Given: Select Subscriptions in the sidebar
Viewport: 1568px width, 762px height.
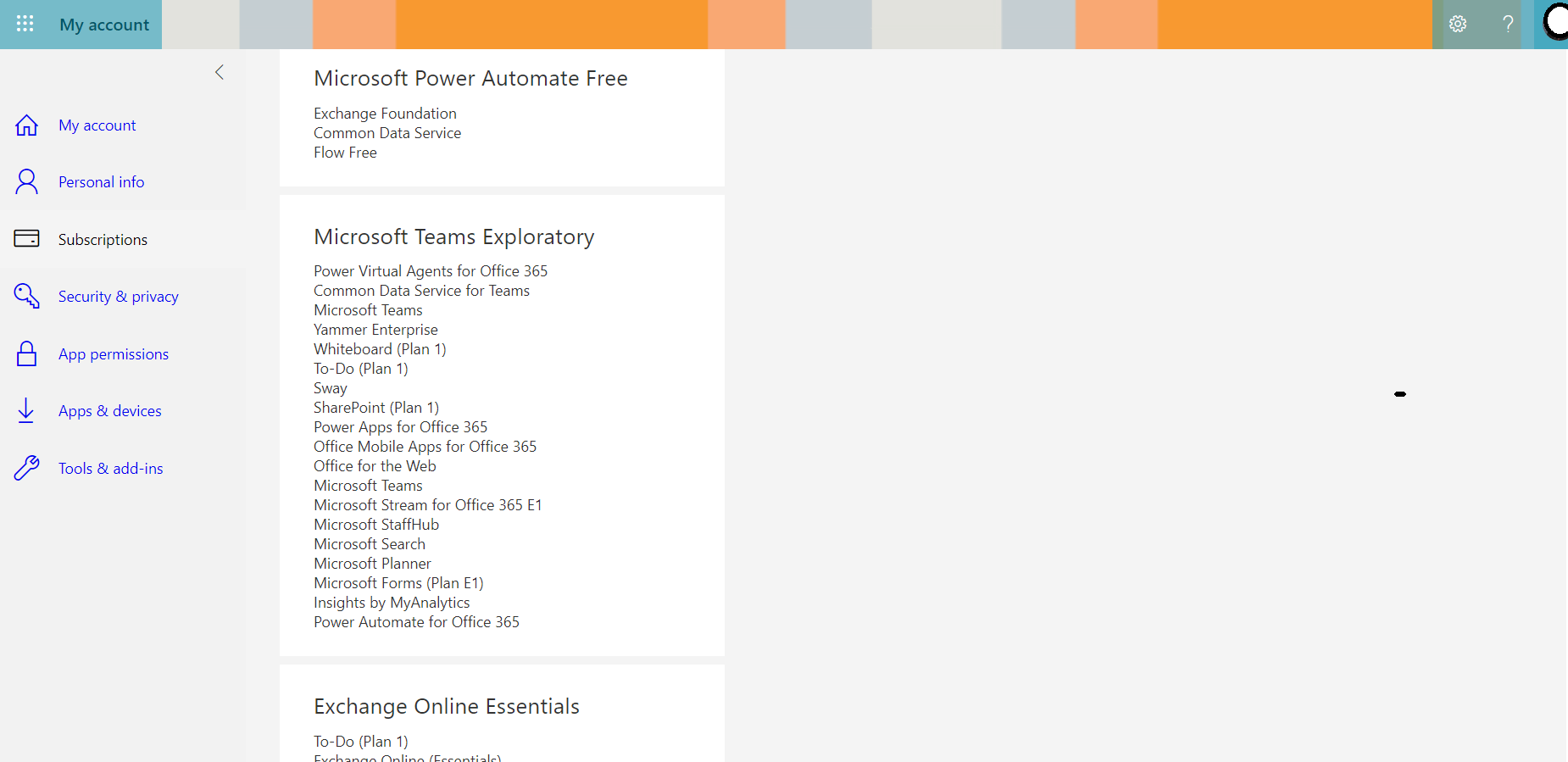Looking at the screenshot, I should [x=103, y=240].
